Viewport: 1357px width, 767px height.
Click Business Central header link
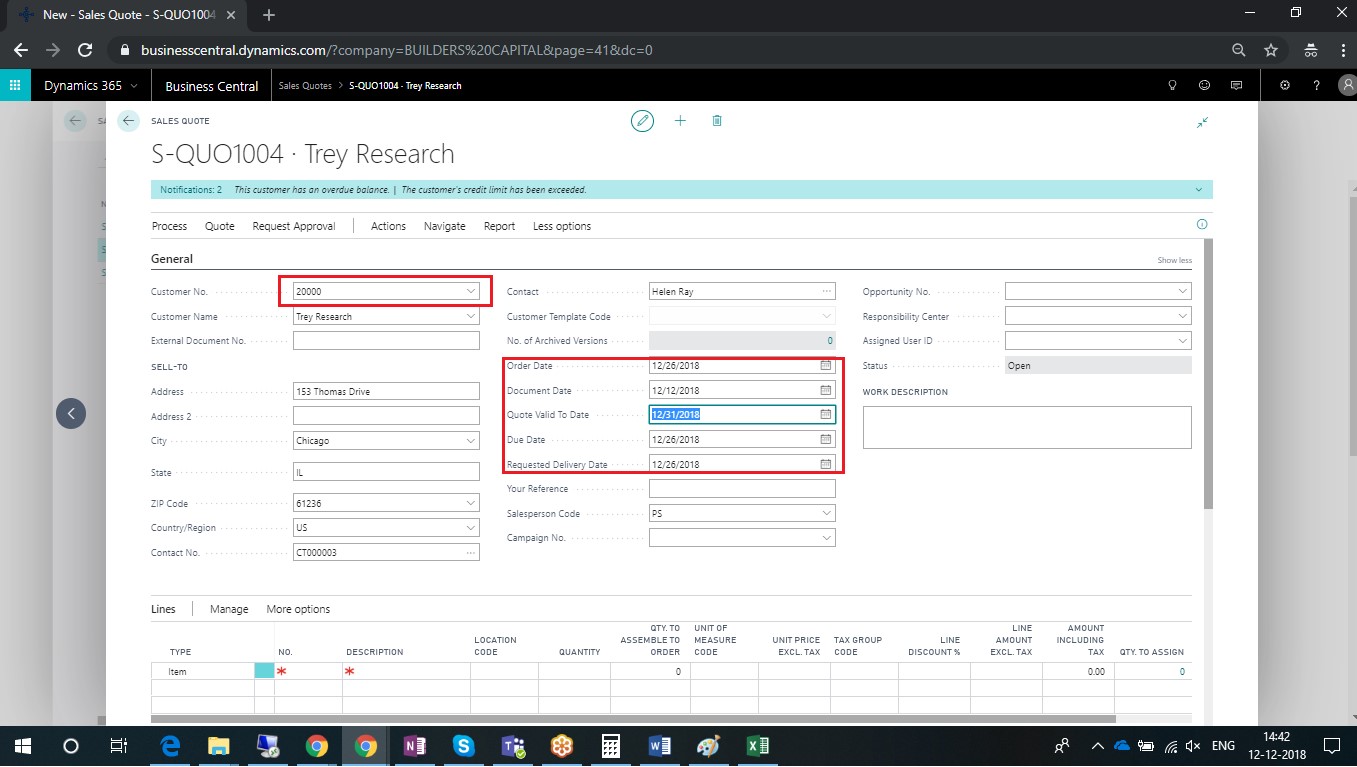tap(212, 86)
